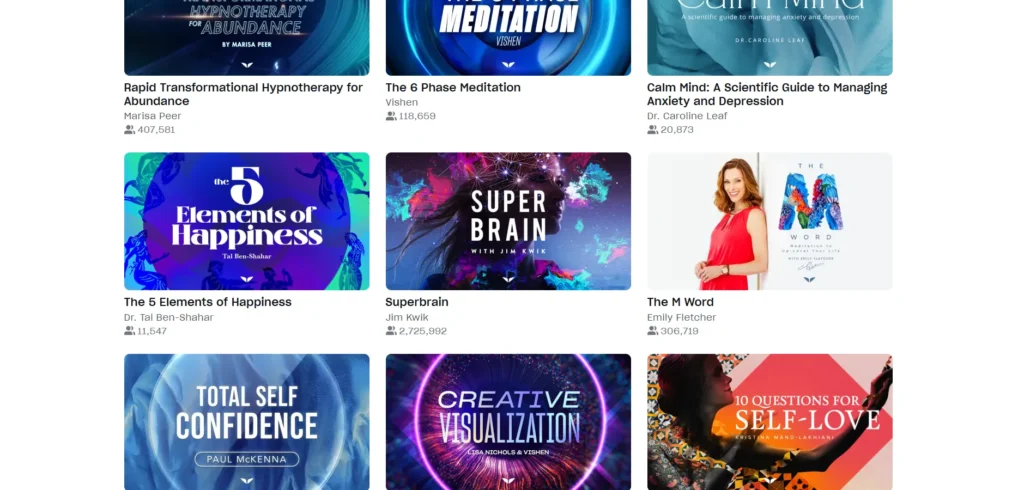Screen dimensions: 1024x490
Task: Open The M Word course thumbnail
Action: click(x=770, y=221)
